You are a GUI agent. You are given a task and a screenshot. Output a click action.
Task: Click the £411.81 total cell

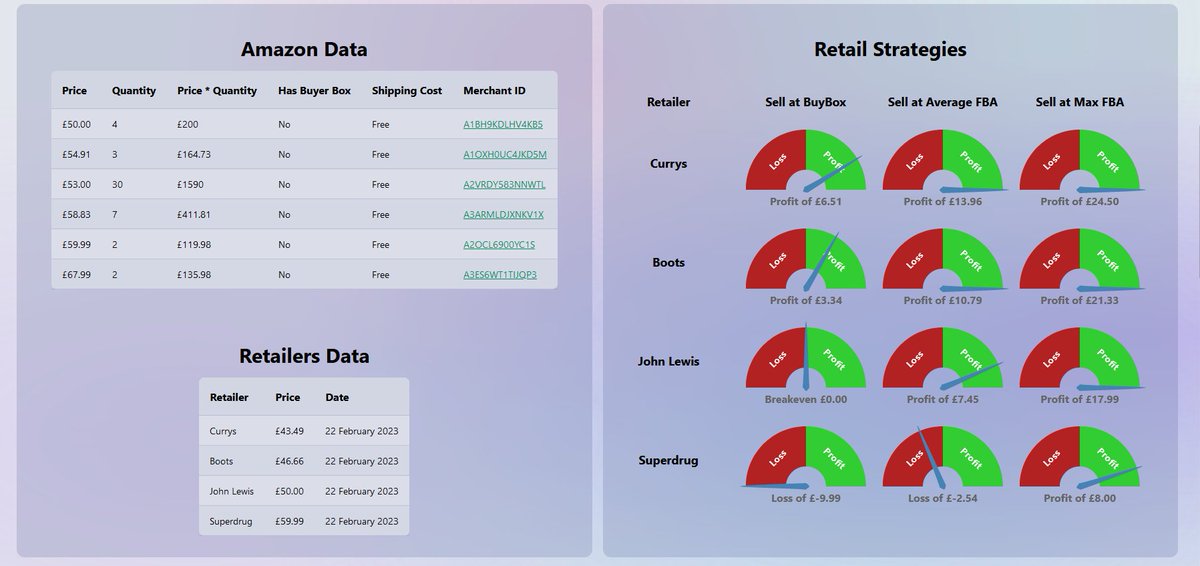tap(194, 214)
